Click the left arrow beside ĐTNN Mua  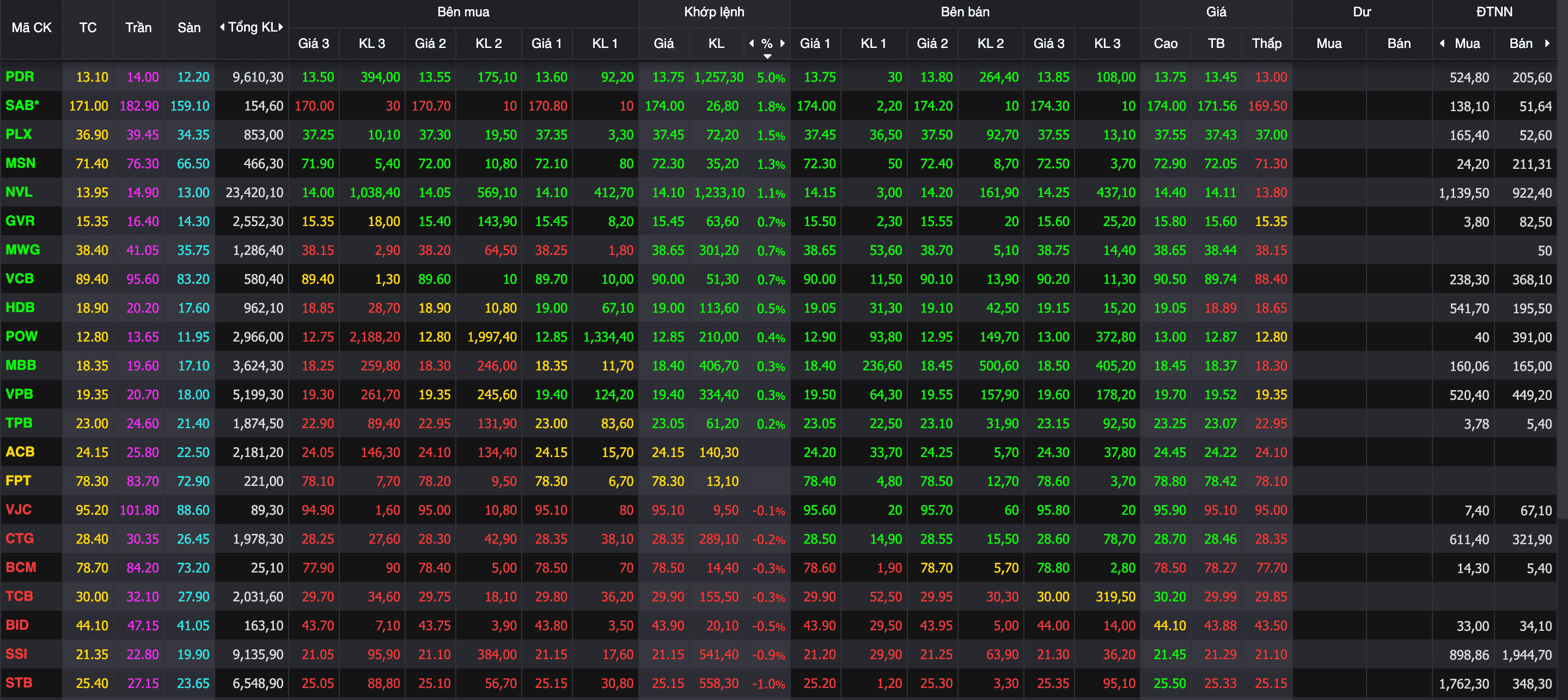[1442, 43]
